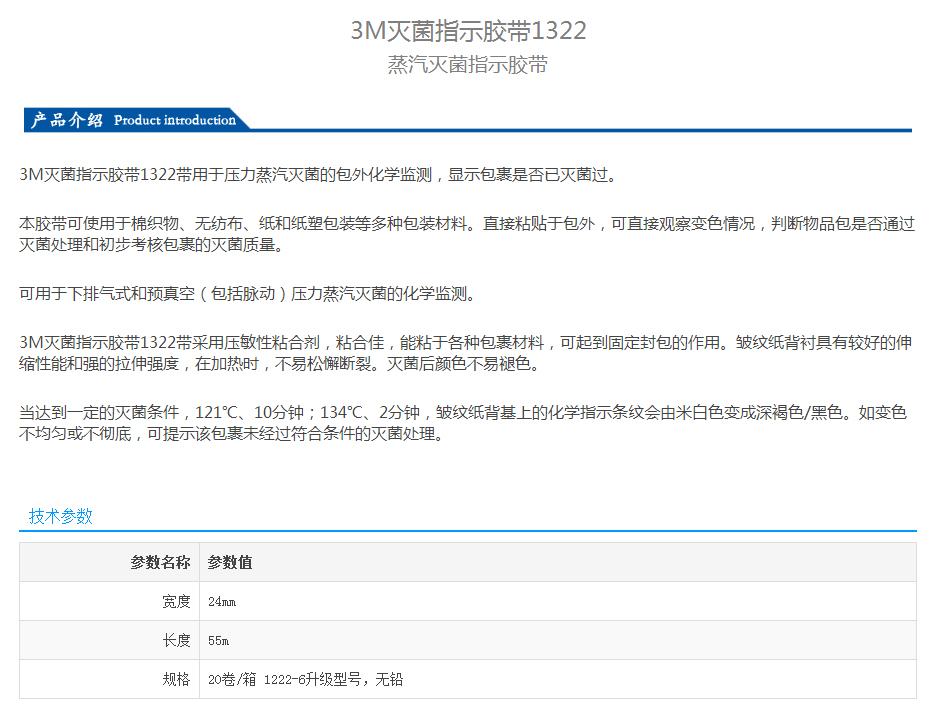This screenshot has width=934, height=711.
Task: Open the 技术参数 section tab
Action: [61, 516]
